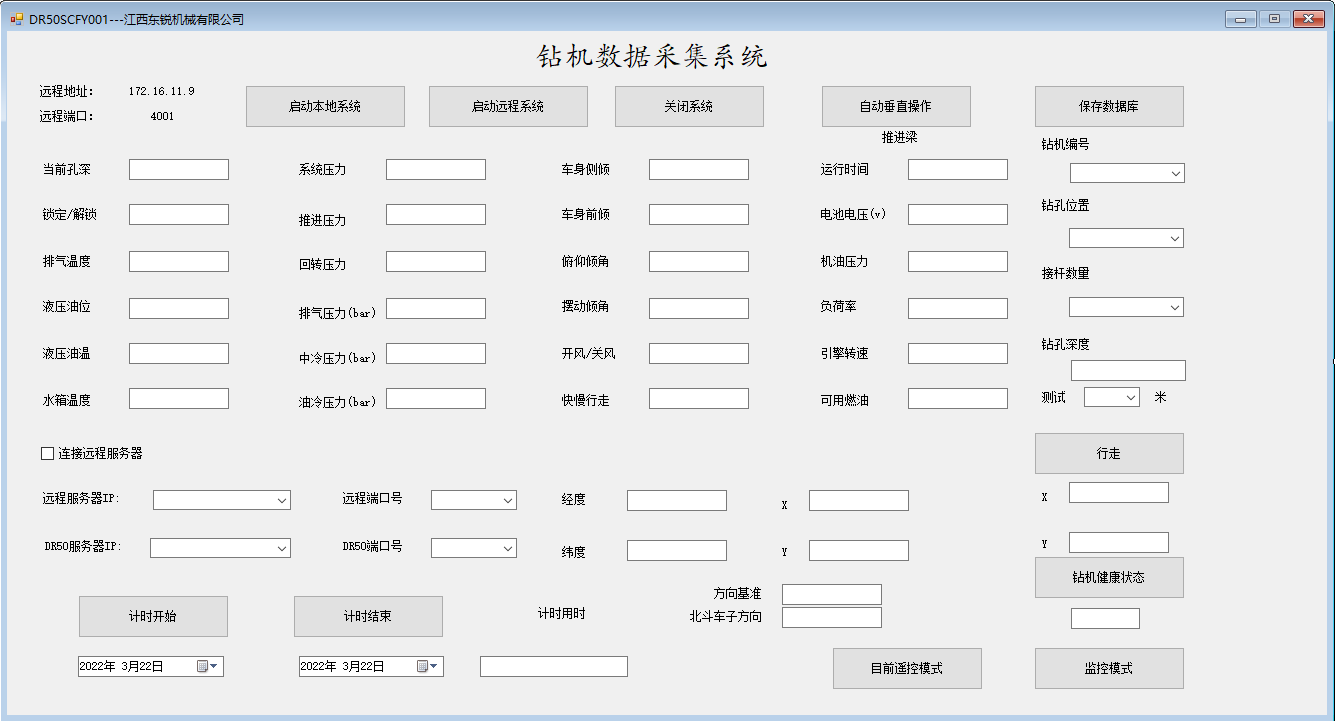This screenshot has height=721, width=1335.
Task: Focus the 经度 input box
Action: click(x=676, y=500)
